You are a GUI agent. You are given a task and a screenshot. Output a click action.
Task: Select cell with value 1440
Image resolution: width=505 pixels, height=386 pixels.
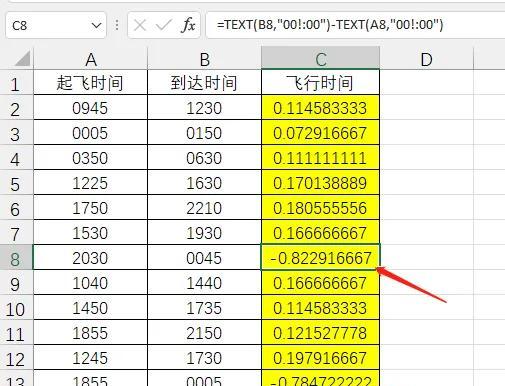coord(204,283)
